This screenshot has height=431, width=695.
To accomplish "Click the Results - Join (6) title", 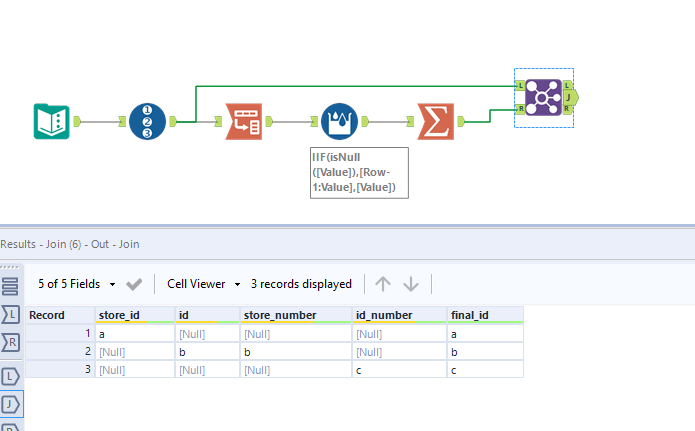I will [x=70, y=244].
